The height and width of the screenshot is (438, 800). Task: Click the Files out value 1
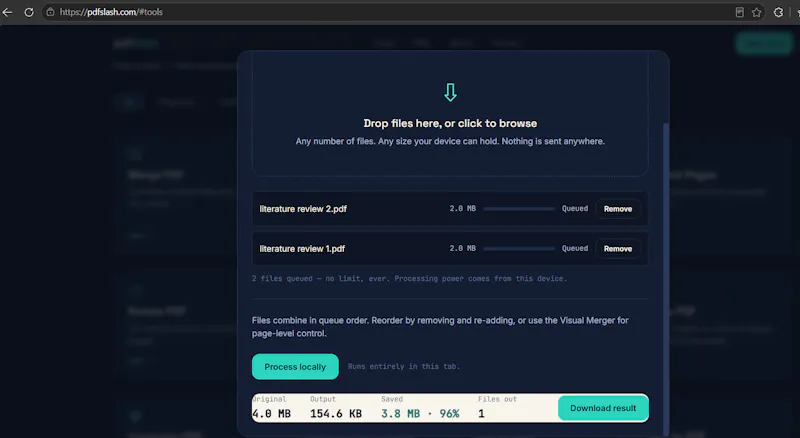481,413
